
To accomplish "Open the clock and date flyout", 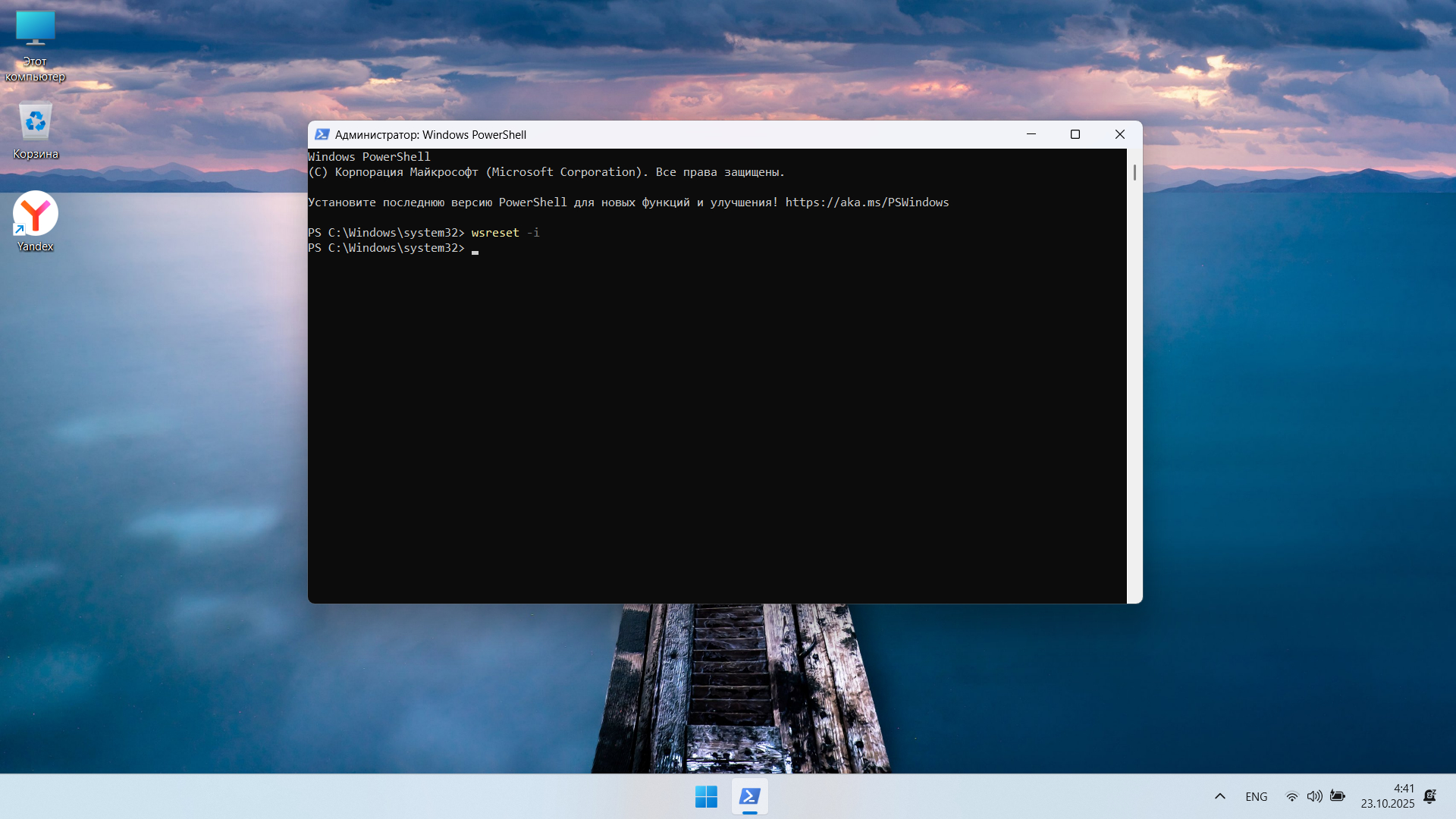I will tap(1387, 796).
